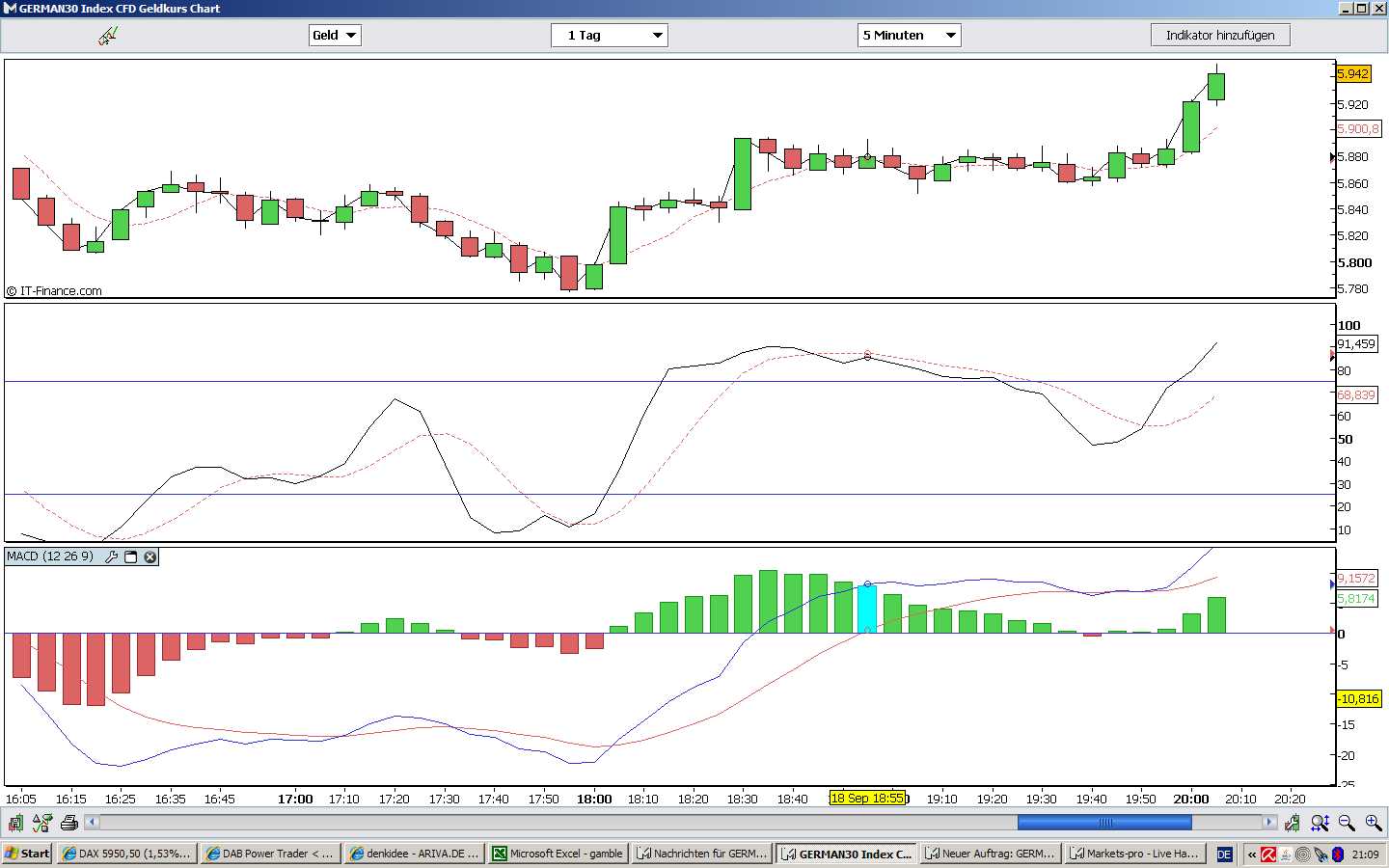Click the Bluetooth tray icon
1389x868 pixels.
click(1337, 854)
